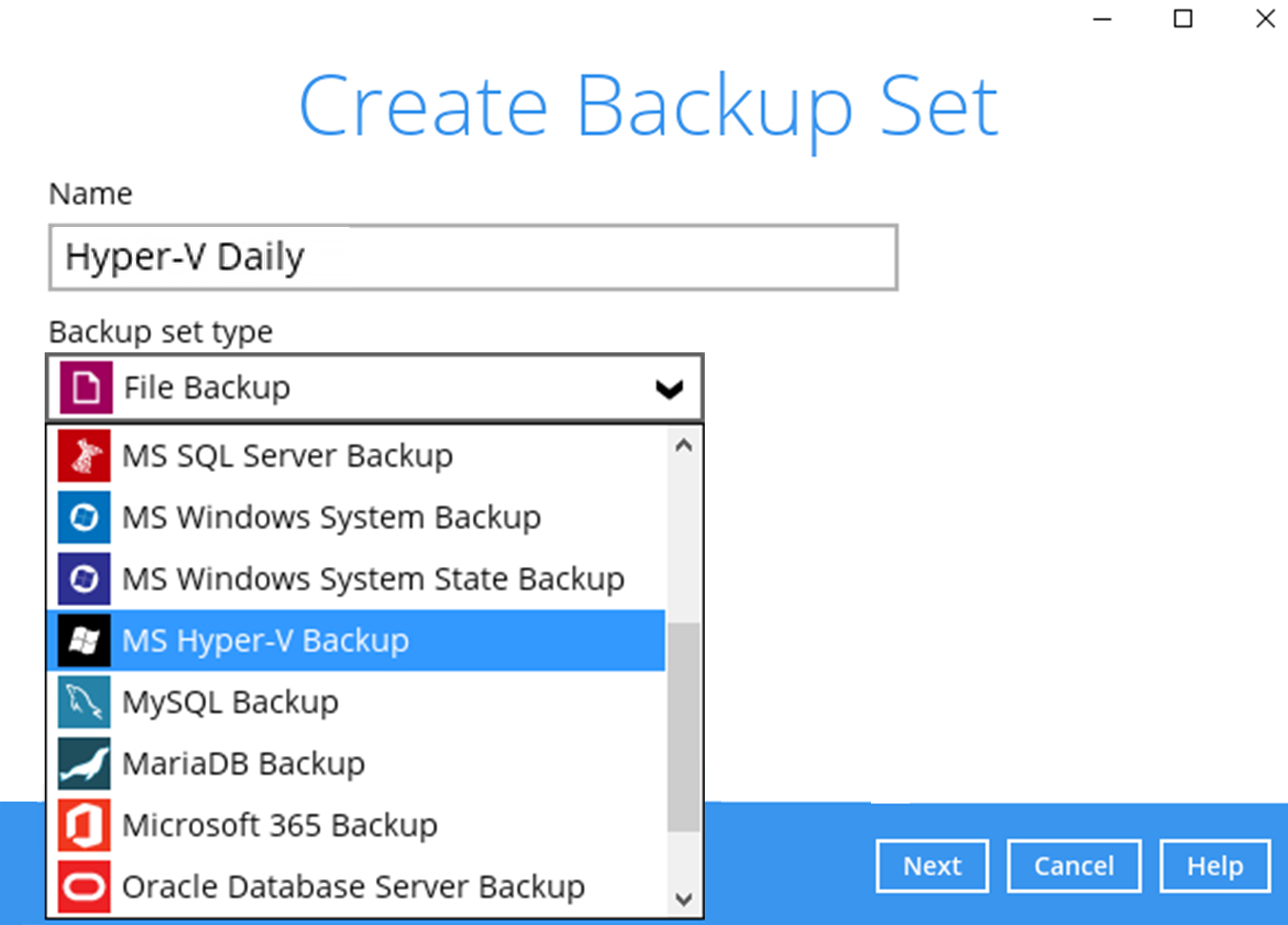This screenshot has height=925, width=1288.
Task: Click the down arrow on the list scrollbar
Action: pyautogui.click(x=684, y=898)
